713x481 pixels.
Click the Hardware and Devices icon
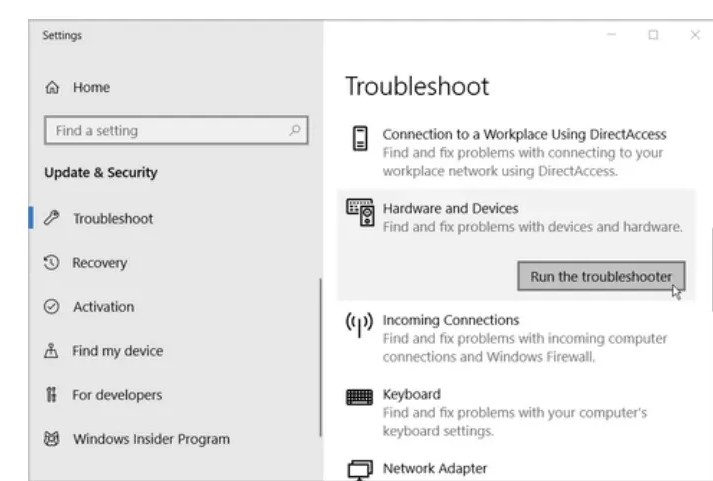(x=360, y=212)
